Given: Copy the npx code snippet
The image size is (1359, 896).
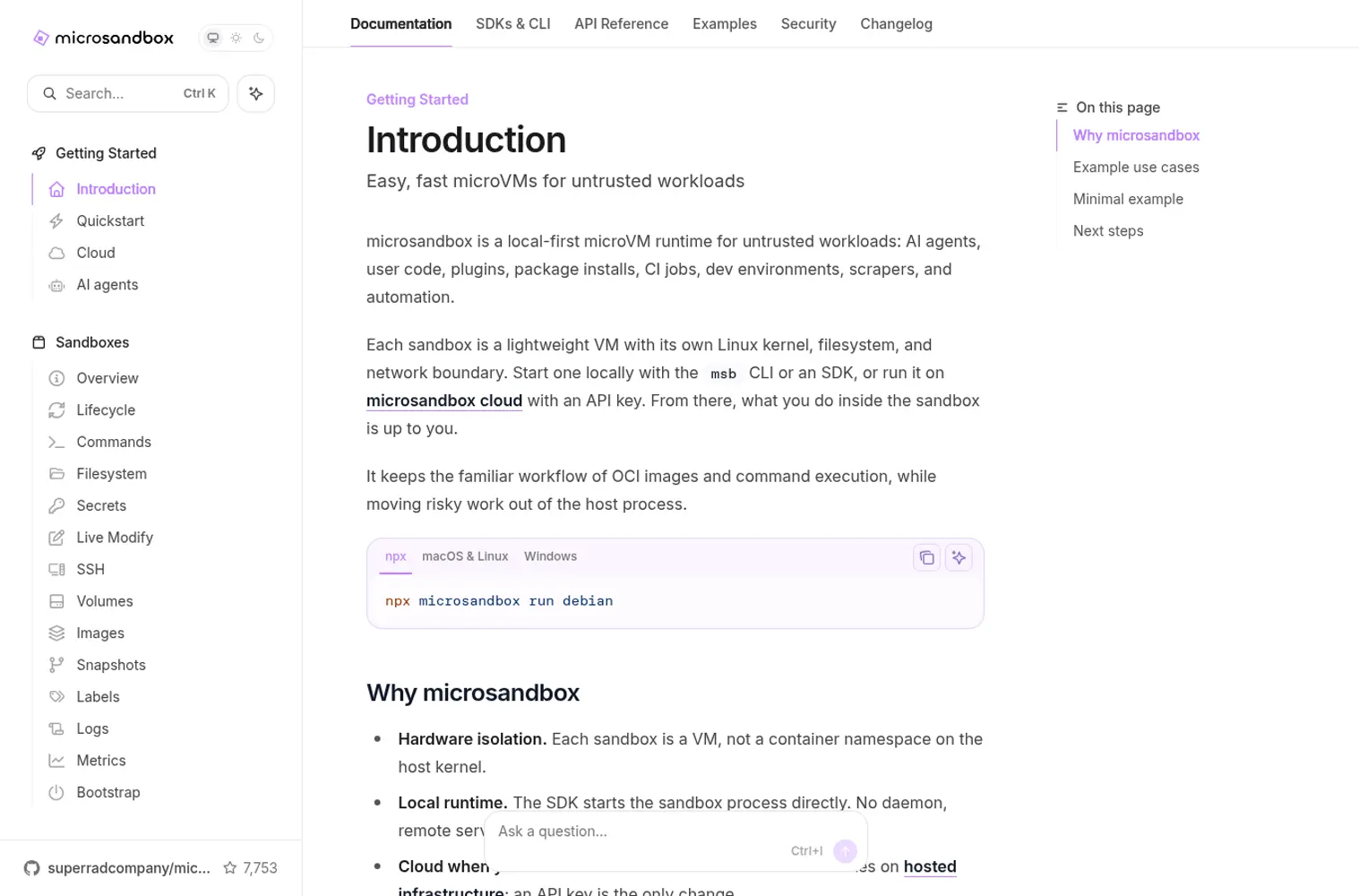Looking at the screenshot, I should coord(927,558).
